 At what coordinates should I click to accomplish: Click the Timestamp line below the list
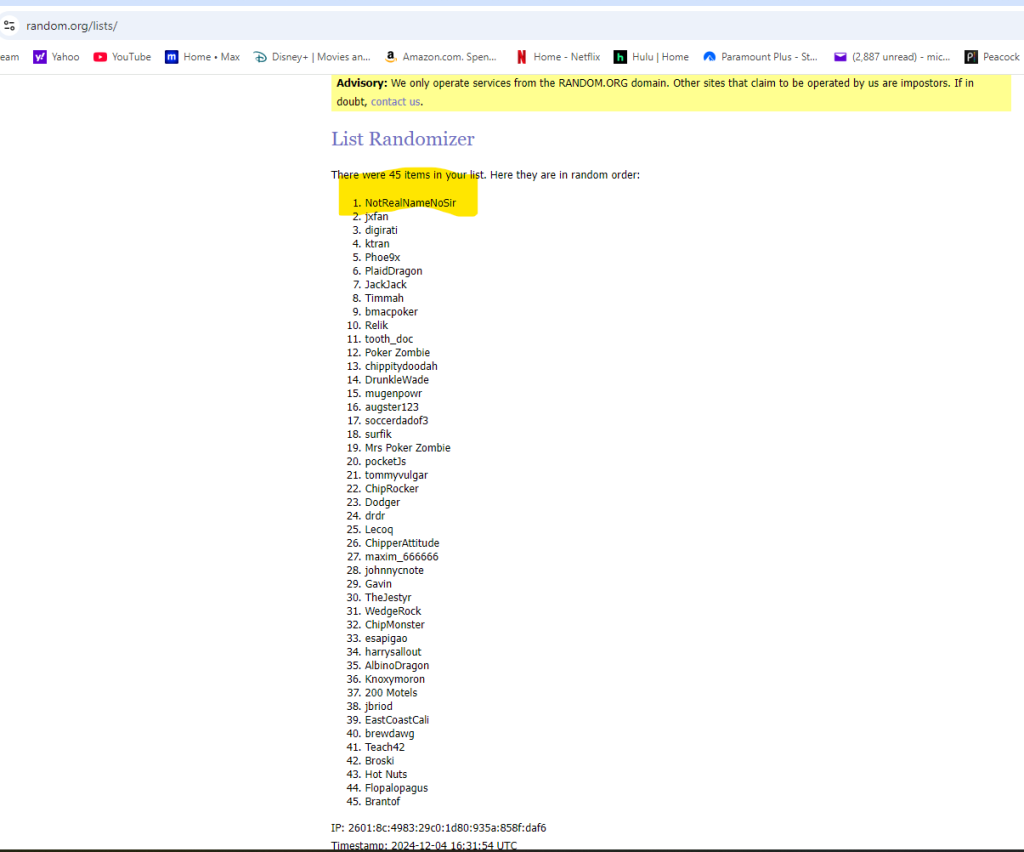424,846
